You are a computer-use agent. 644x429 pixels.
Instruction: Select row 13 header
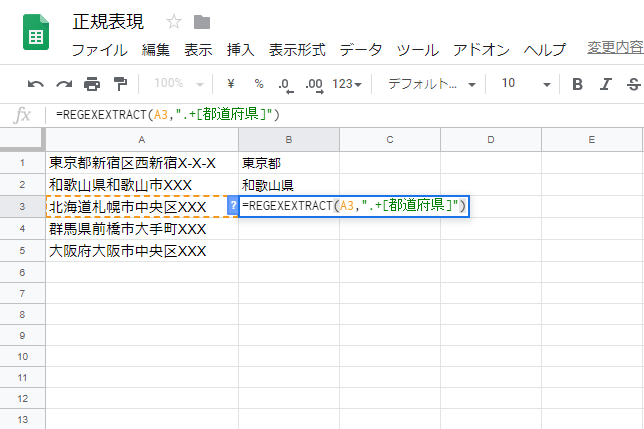point(22,419)
